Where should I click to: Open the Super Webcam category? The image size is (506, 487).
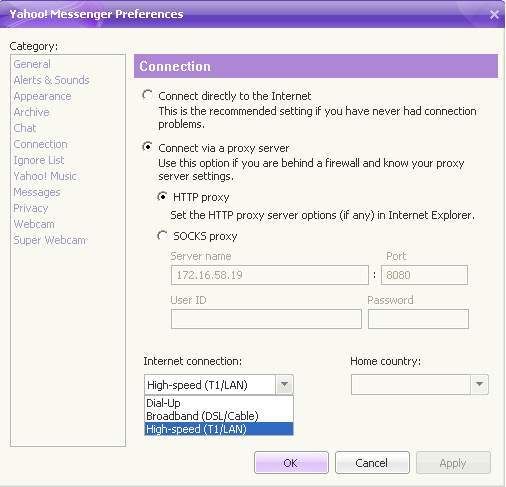(x=50, y=240)
